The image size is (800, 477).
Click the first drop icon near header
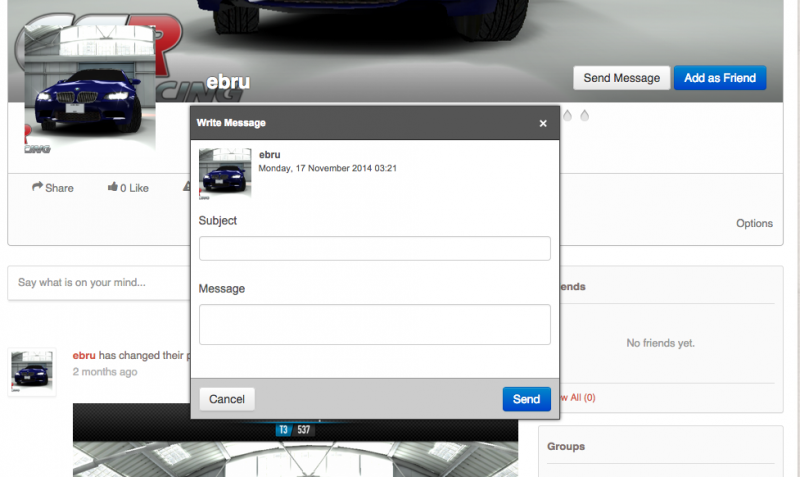(x=567, y=116)
